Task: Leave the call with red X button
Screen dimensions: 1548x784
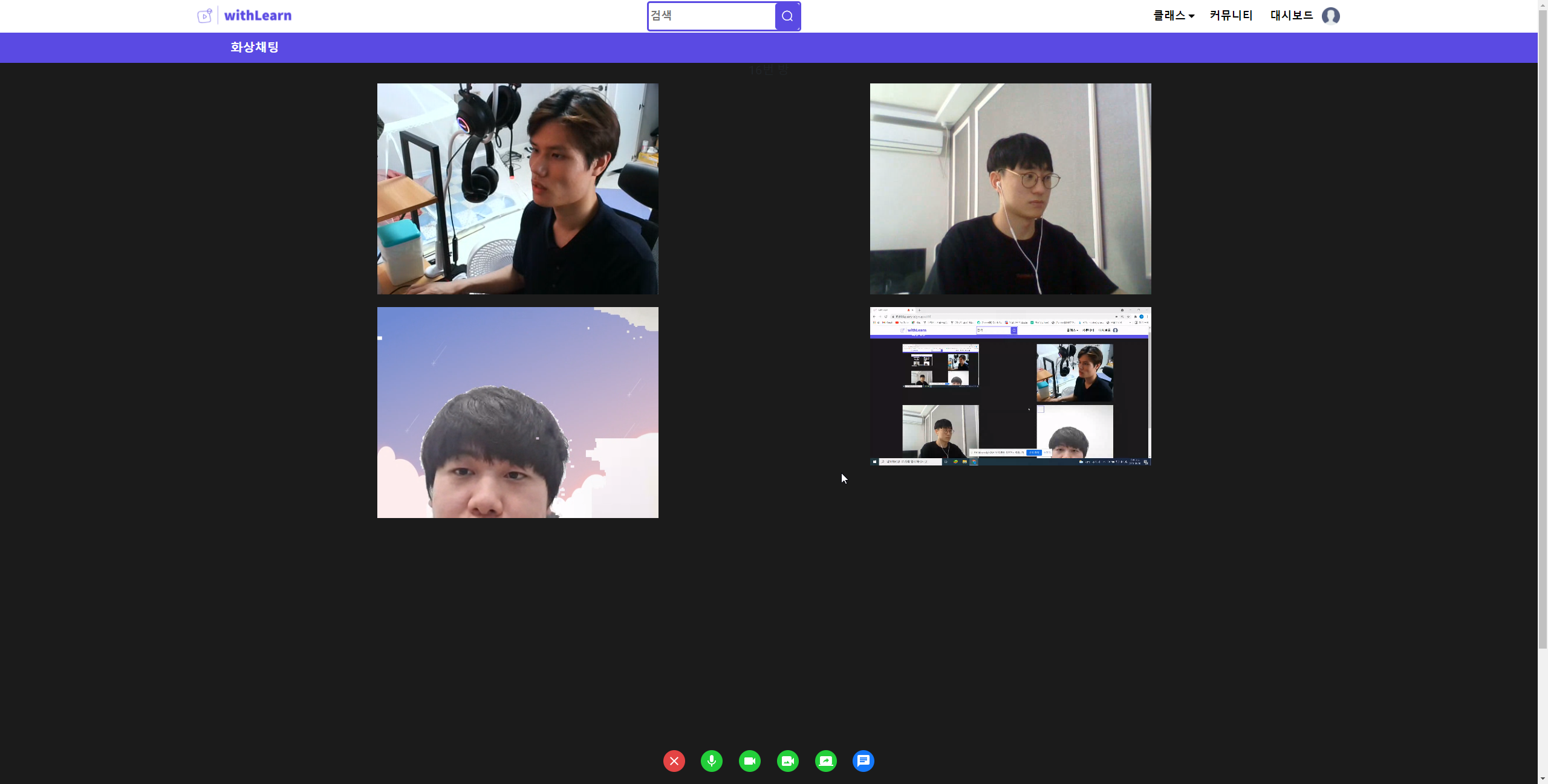Action: pyautogui.click(x=674, y=761)
